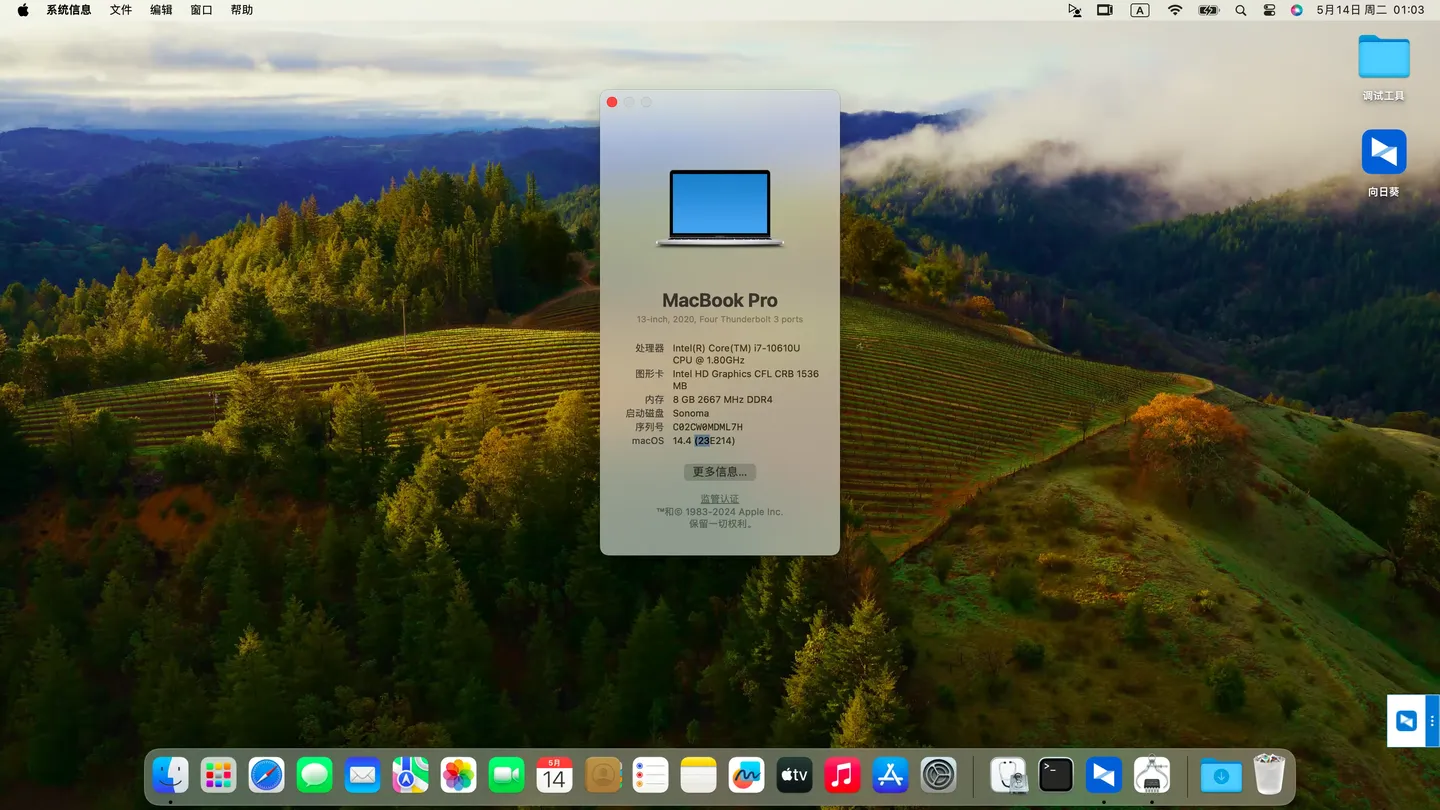The height and width of the screenshot is (810, 1440).
Task: Open Disk Utility from the Dock
Action: 1008,775
